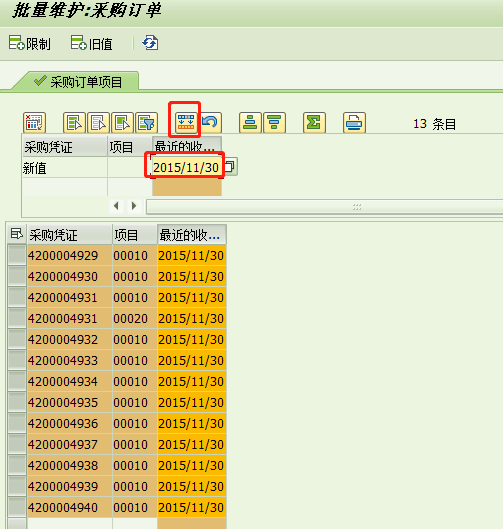Click item 00010 cell in row 4200004938
503x529 pixels.
click(x=135, y=465)
